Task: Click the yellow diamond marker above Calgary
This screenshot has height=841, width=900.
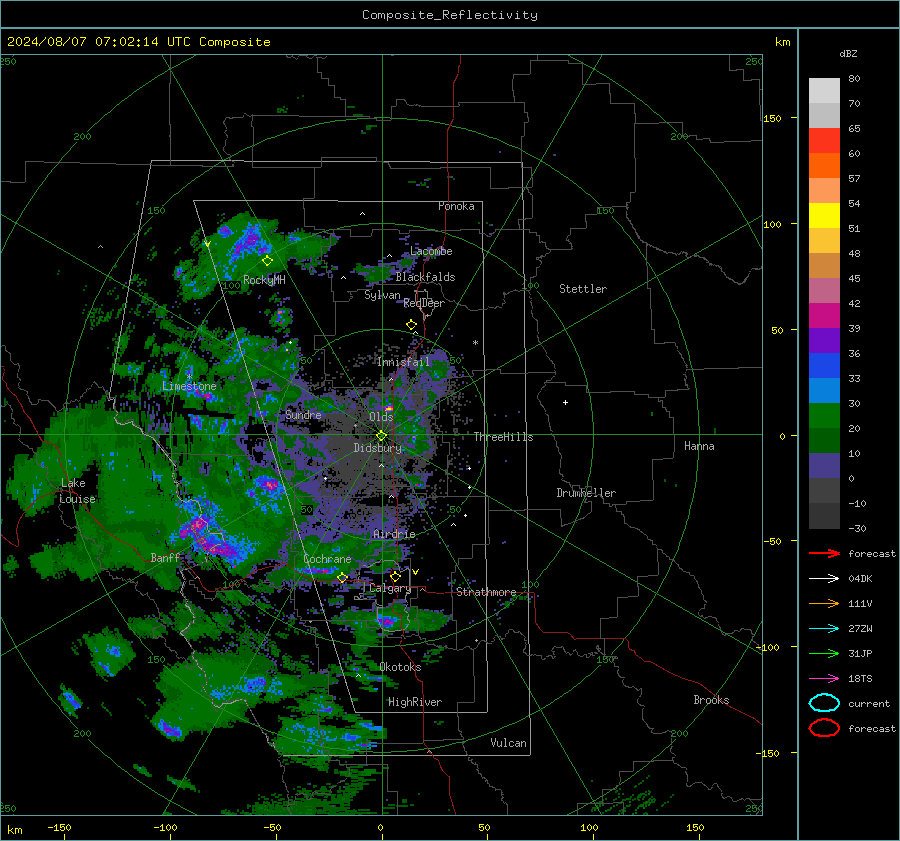Action: (x=395, y=576)
